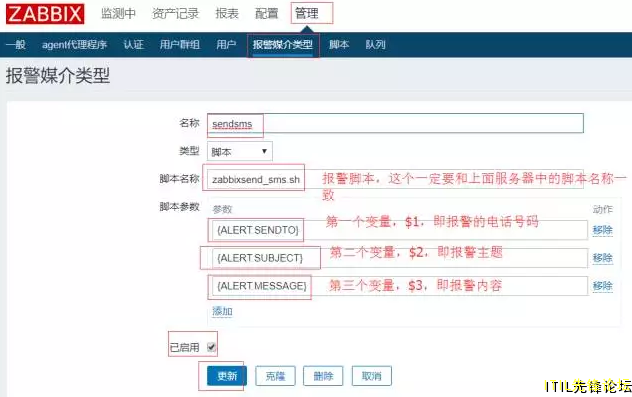Click 添加 to add a script parameter
Viewport: 632px width, 397px height.
222,311
